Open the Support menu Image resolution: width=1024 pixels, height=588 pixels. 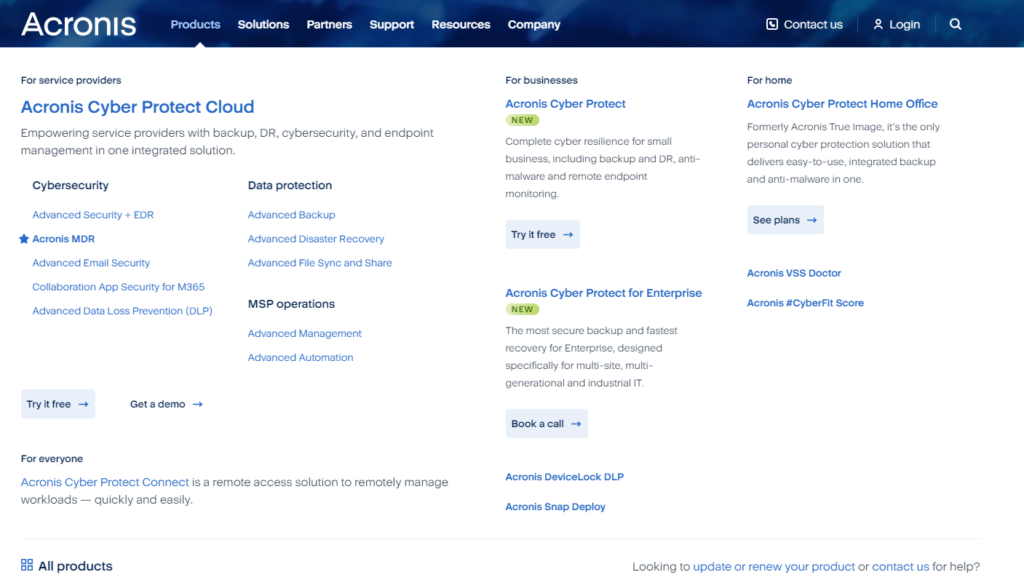(392, 24)
